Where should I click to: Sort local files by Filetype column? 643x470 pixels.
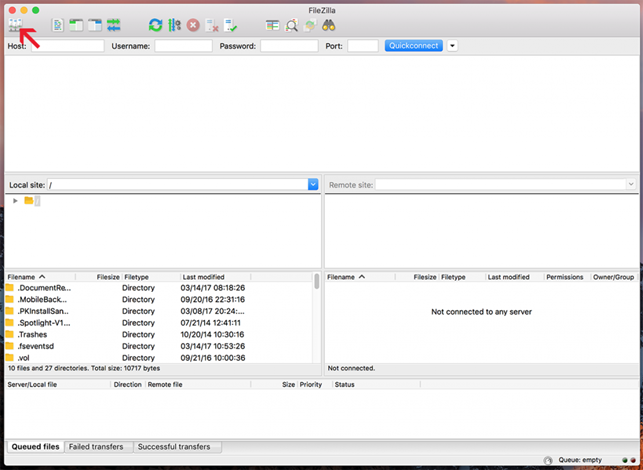click(x=151, y=277)
